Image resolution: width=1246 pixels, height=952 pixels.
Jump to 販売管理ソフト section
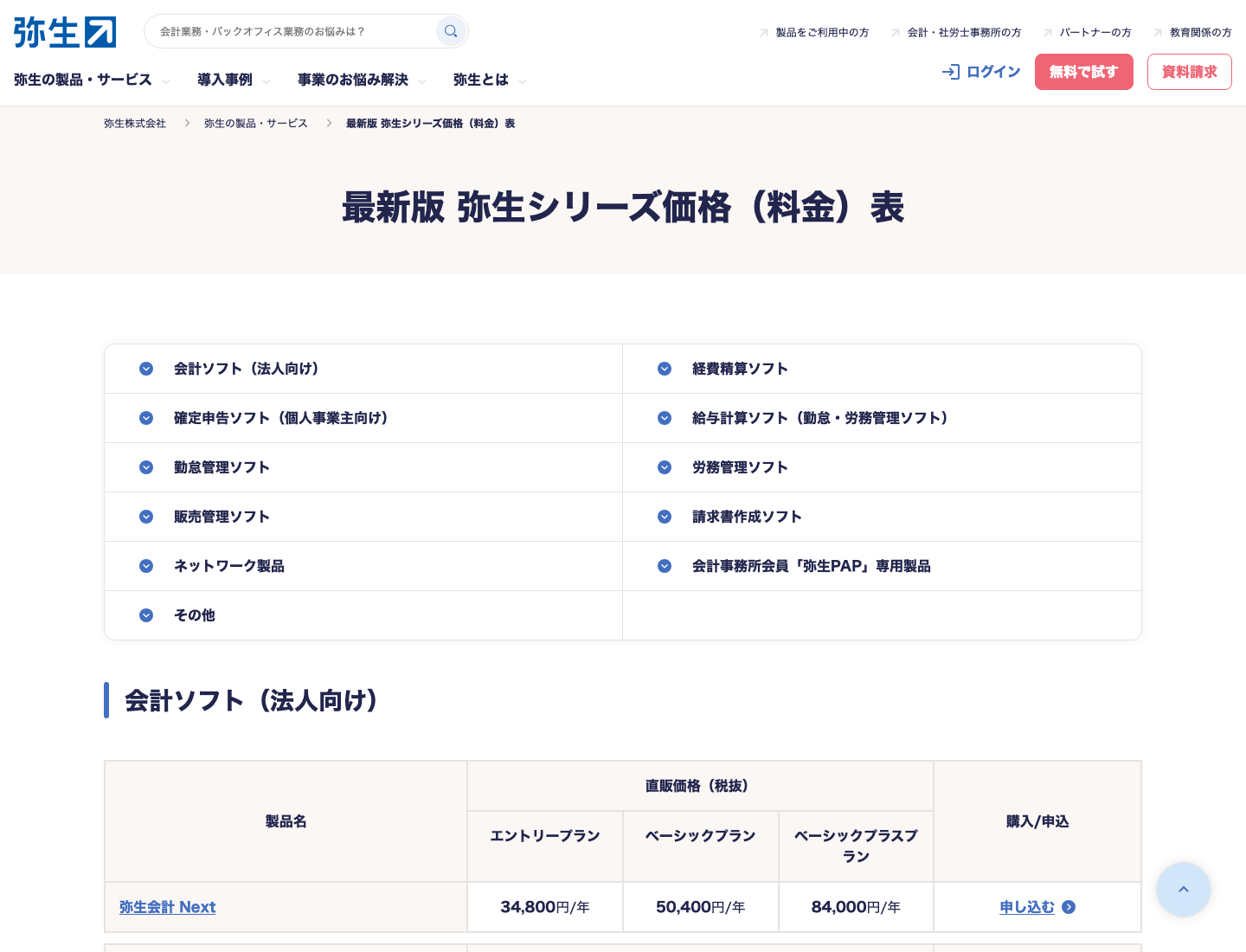click(363, 517)
